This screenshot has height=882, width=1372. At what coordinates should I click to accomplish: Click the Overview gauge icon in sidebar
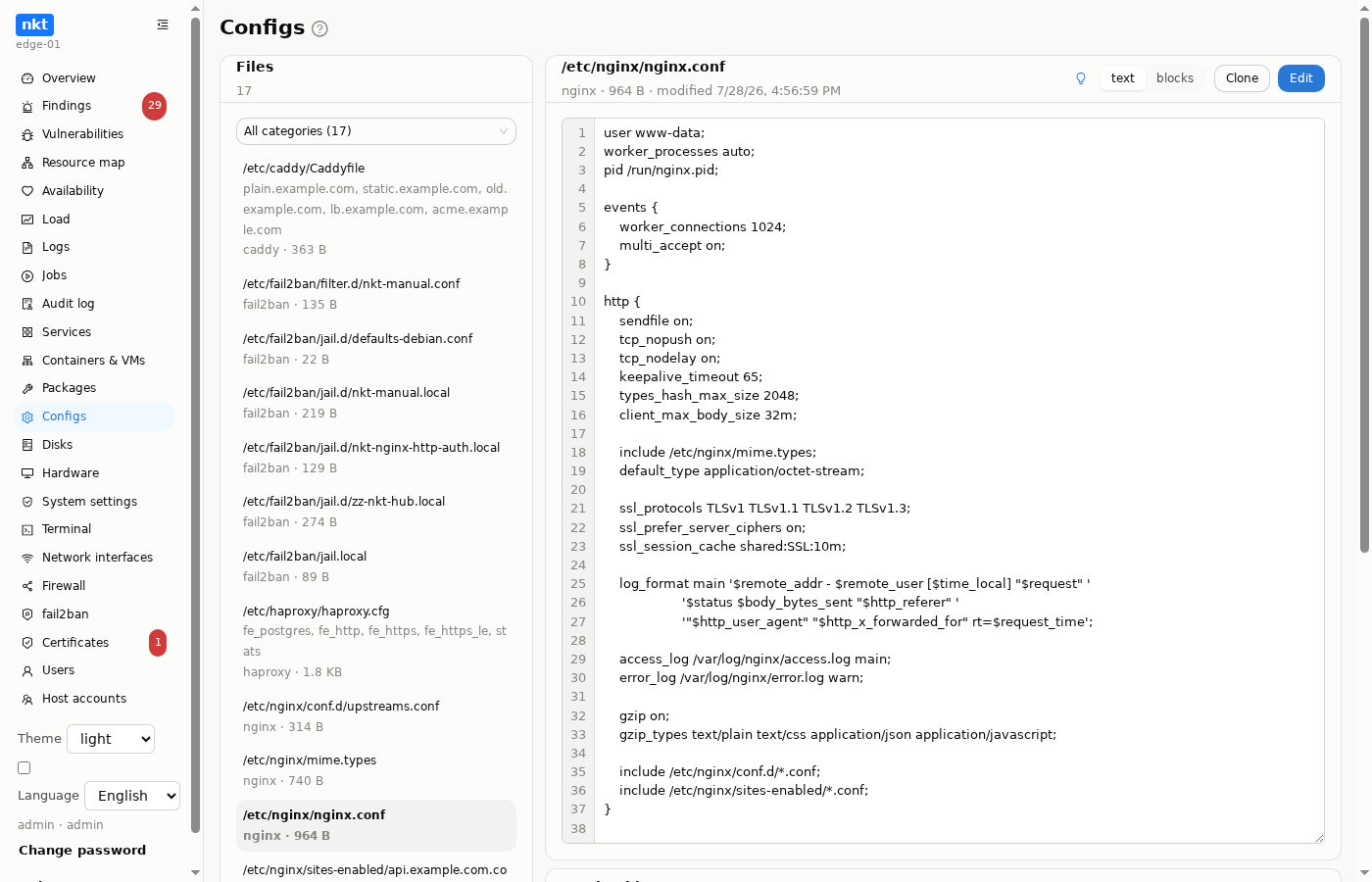(27, 78)
